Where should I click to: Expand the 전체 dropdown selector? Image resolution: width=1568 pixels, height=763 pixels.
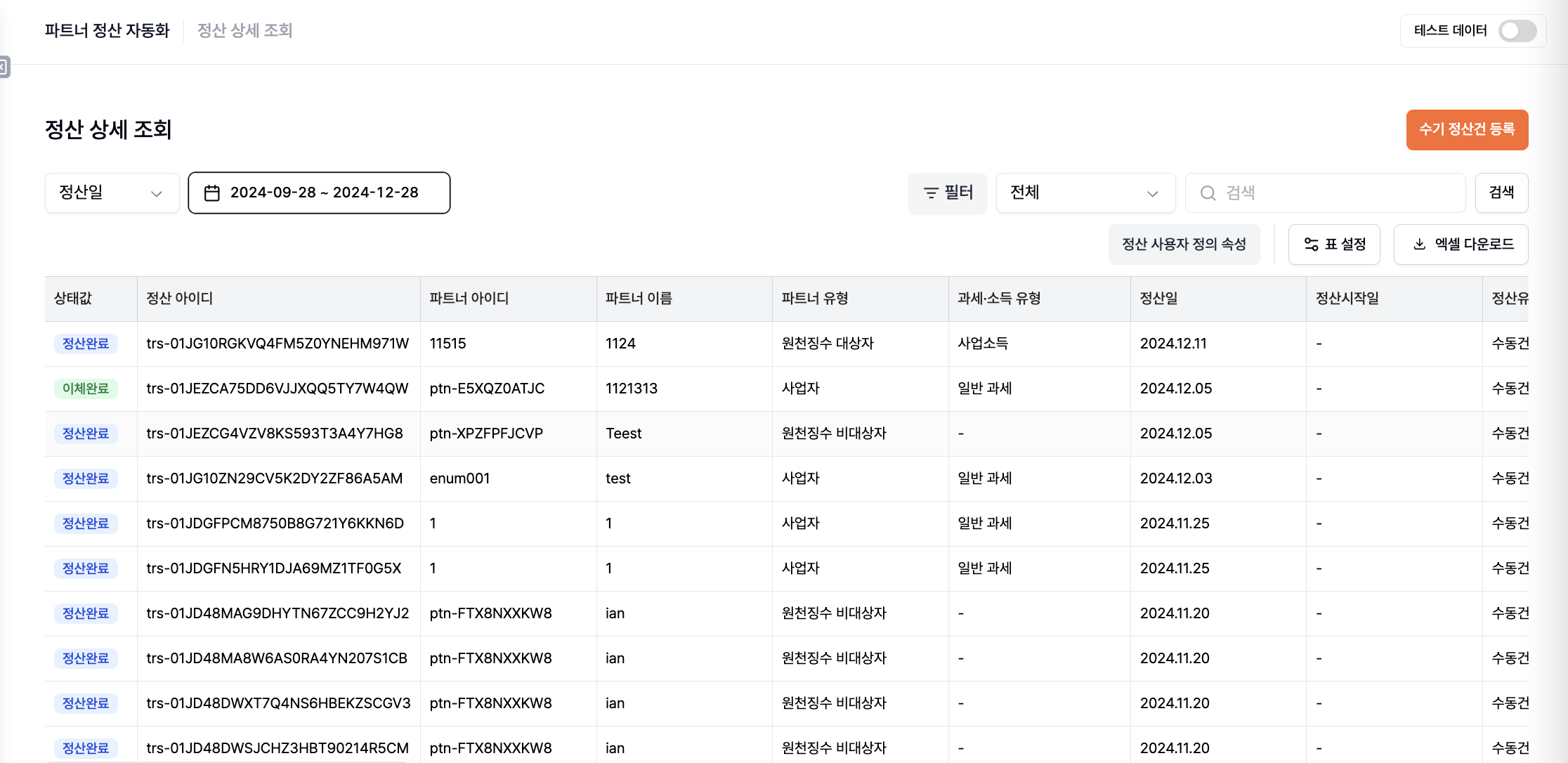[x=1085, y=193]
